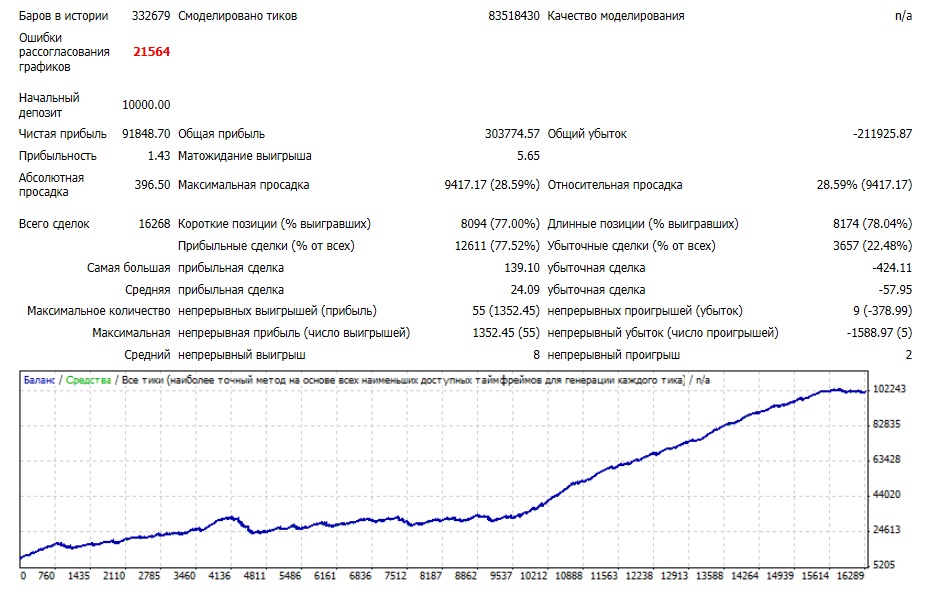Screen dimensions: 925x614
Task: Click the 'Баланс' legend label on chart
Action: pos(39,380)
